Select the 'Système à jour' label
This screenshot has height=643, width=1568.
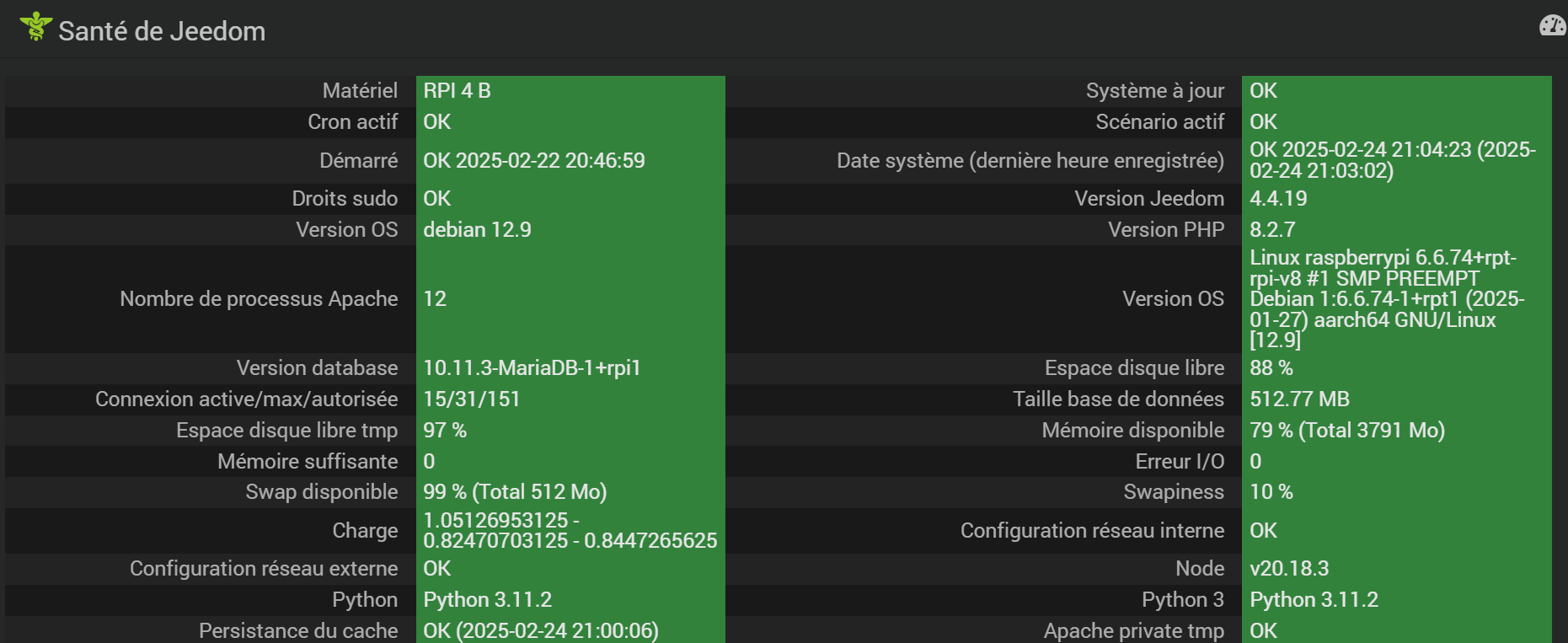pos(1155,90)
